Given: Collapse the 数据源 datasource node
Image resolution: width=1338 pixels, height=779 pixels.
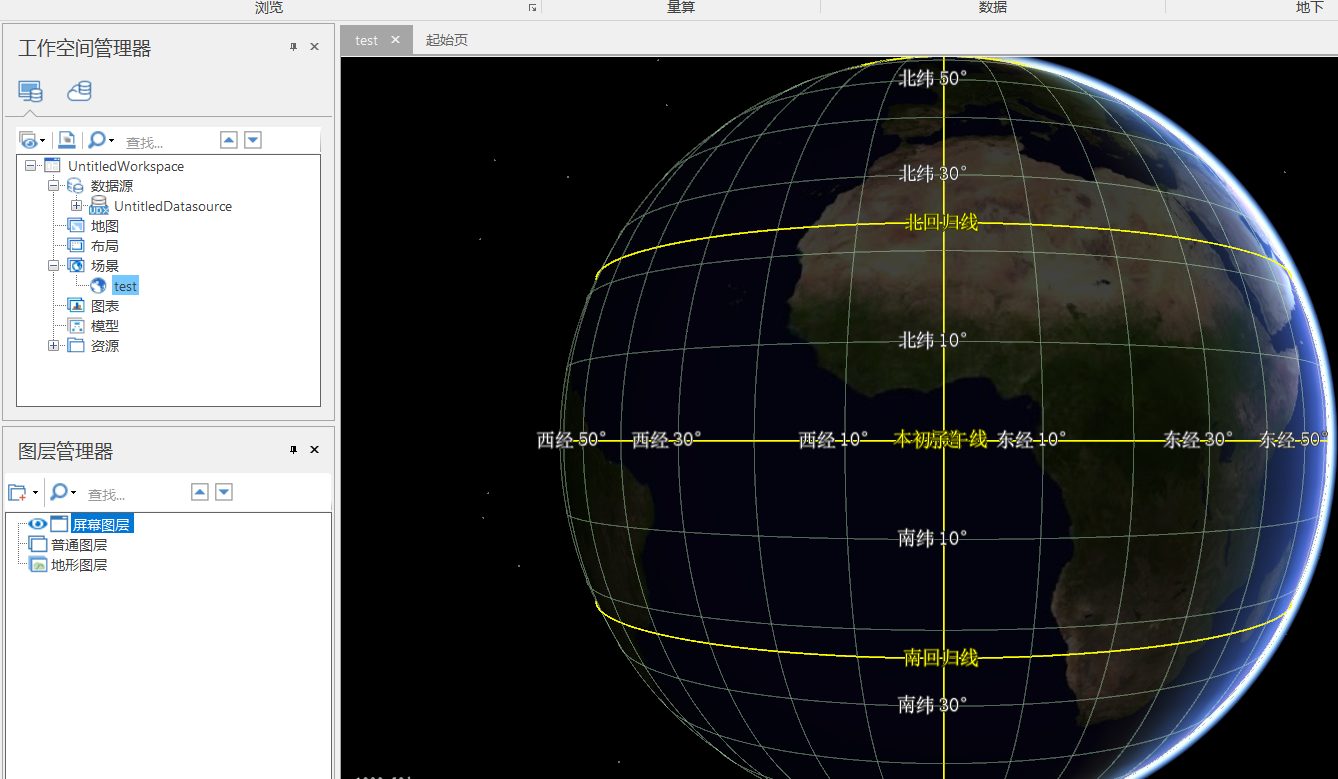Looking at the screenshot, I should point(54,186).
